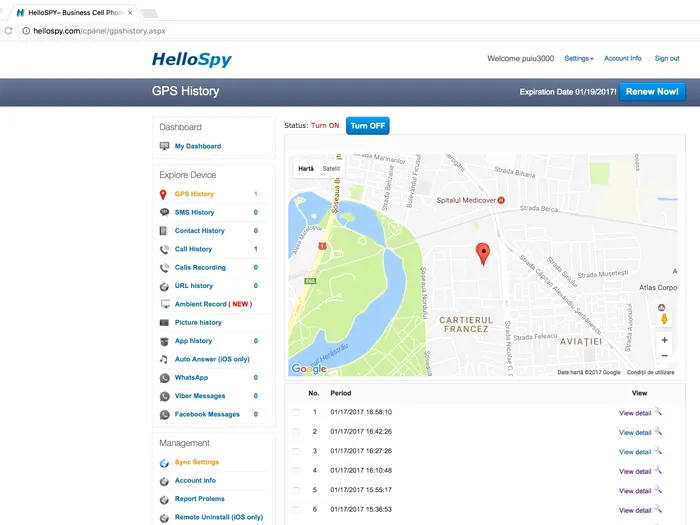The width and height of the screenshot is (700, 525).
Task: Click the SMS History speech bubble icon
Action: [x=164, y=212]
